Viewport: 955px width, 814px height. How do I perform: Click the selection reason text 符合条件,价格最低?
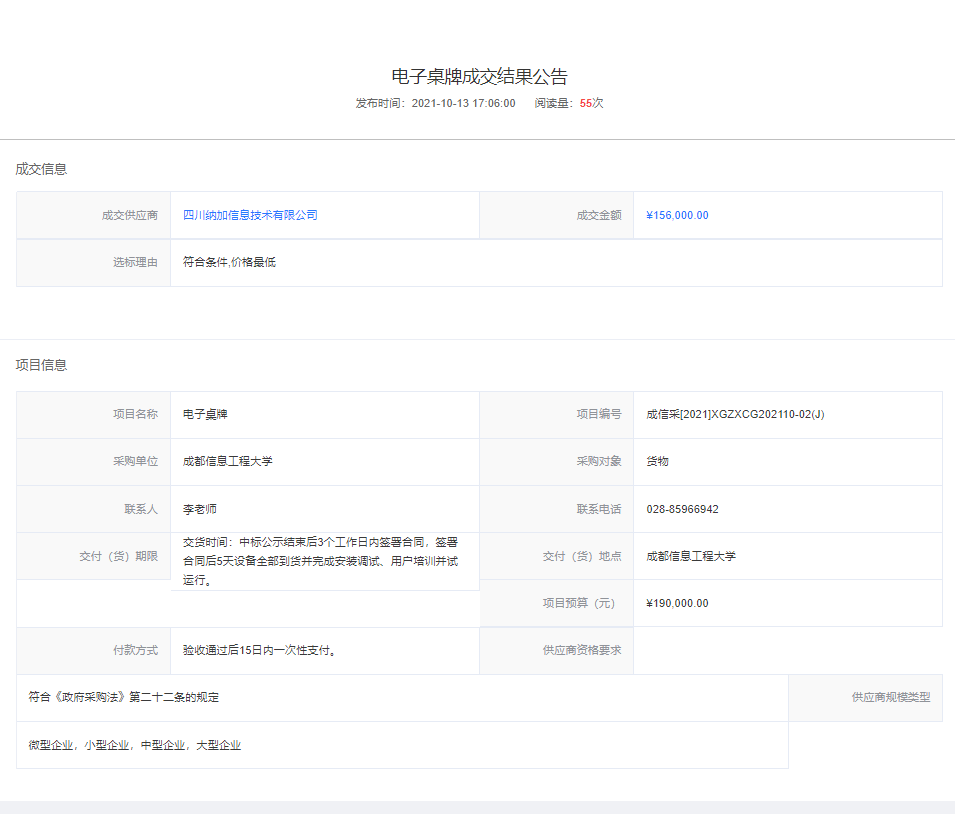[229, 262]
